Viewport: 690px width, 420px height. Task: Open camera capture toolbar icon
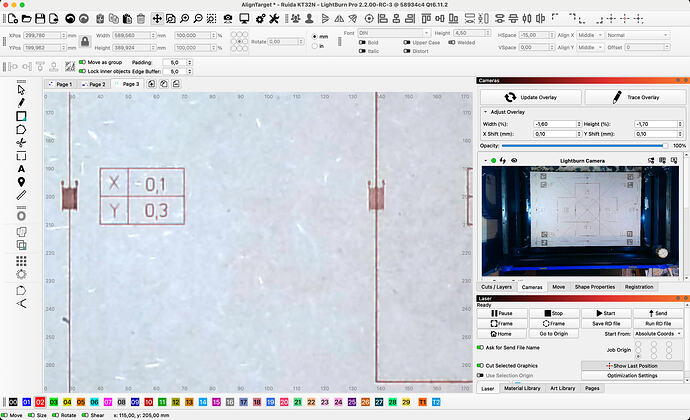[228, 18]
